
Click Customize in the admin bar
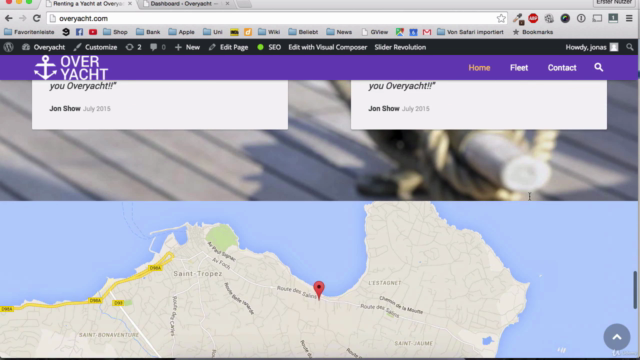(x=96, y=47)
